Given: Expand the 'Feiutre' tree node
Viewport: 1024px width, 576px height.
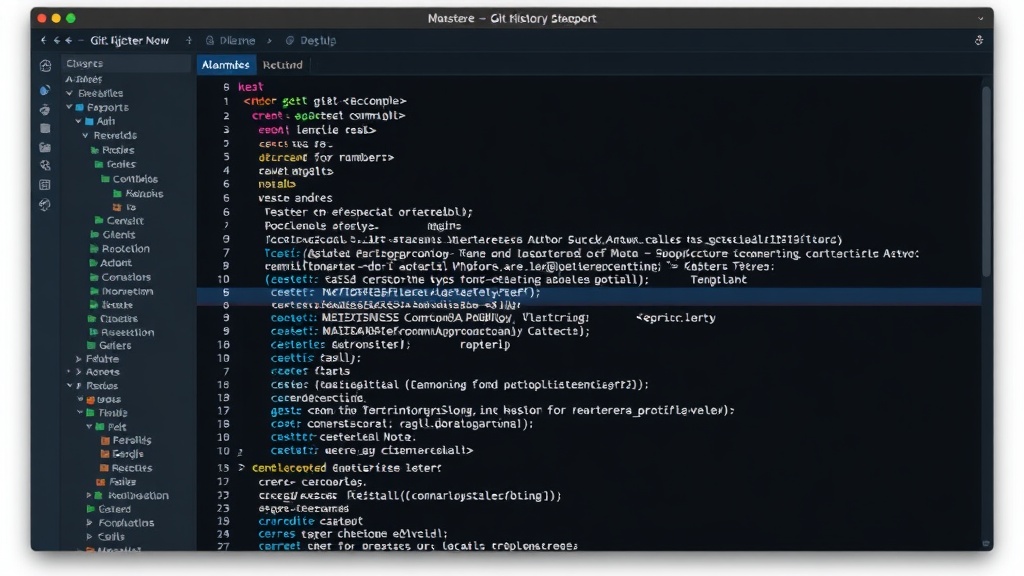Looking at the screenshot, I should 78,359.
